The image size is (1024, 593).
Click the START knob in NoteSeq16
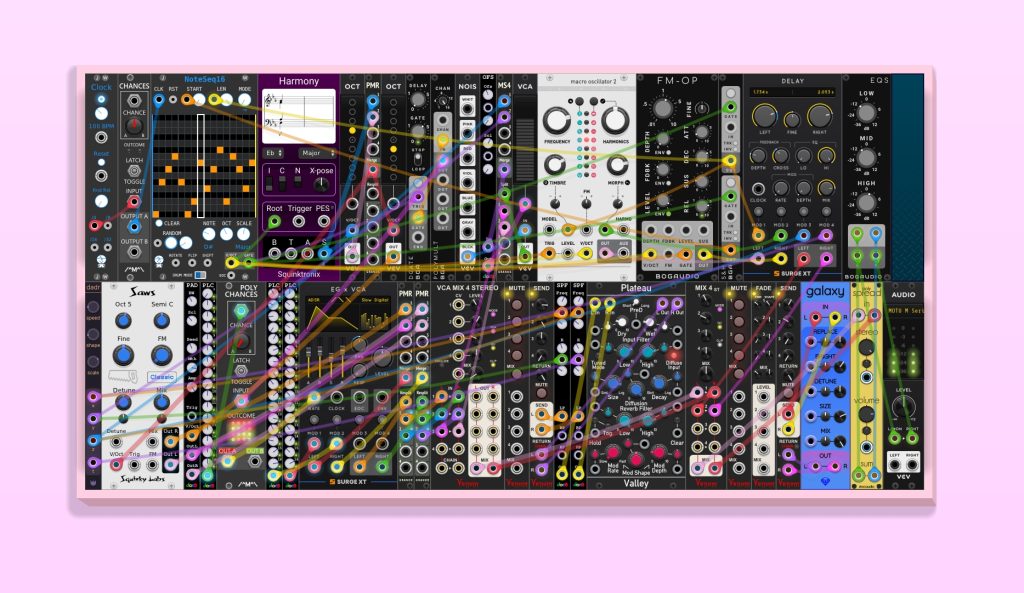click(x=199, y=100)
